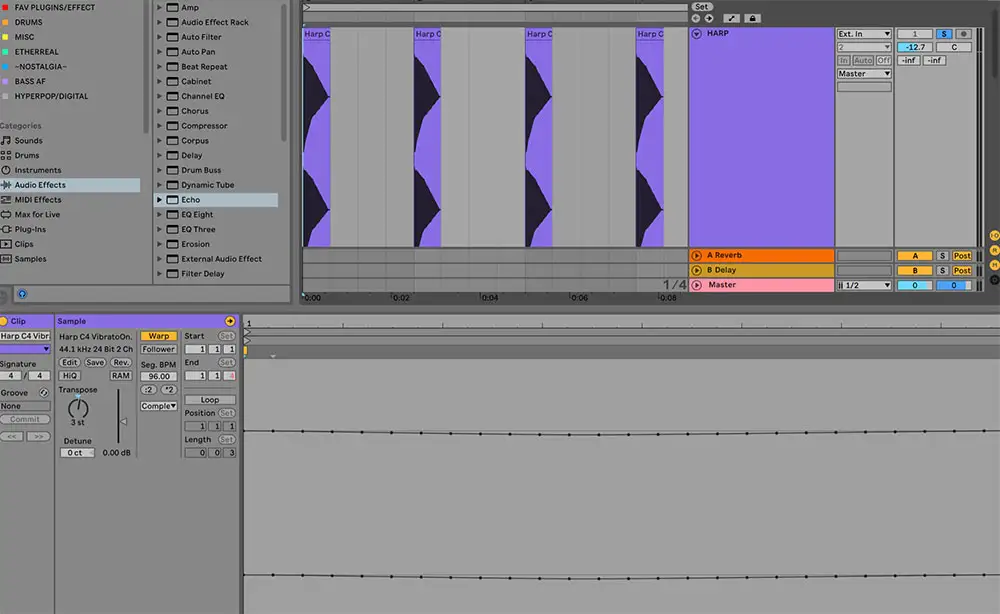Viewport: 1000px width, 614px height.
Task: Expand the Echo effect folder
Action: tap(160, 200)
